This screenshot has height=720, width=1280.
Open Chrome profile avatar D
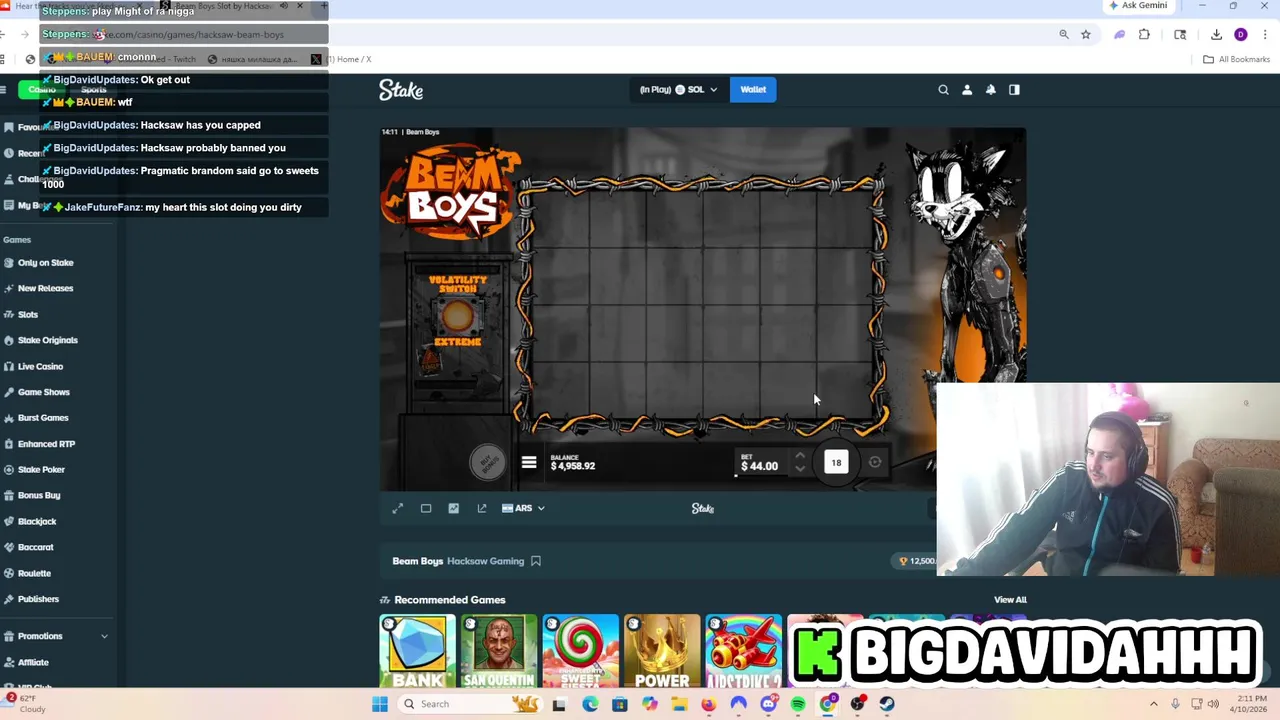tap(1241, 34)
